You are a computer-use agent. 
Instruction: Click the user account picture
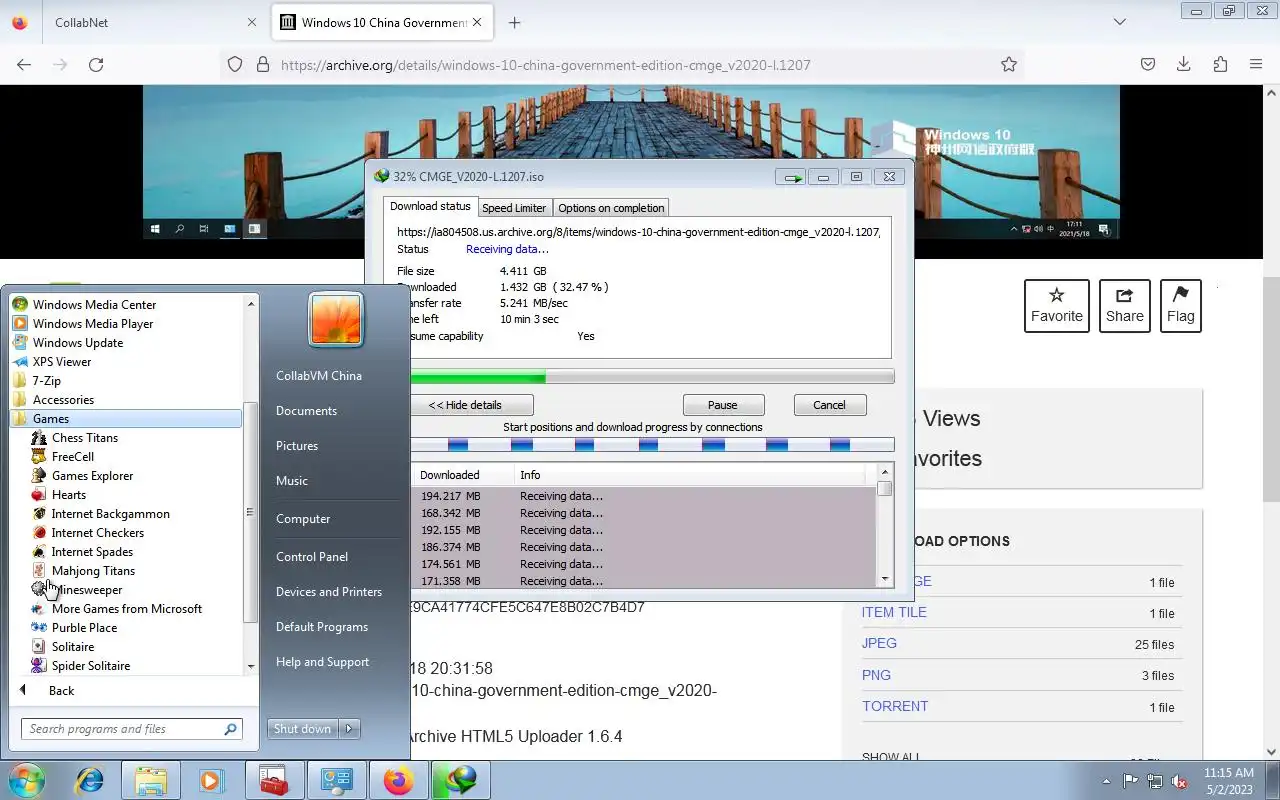(336, 319)
